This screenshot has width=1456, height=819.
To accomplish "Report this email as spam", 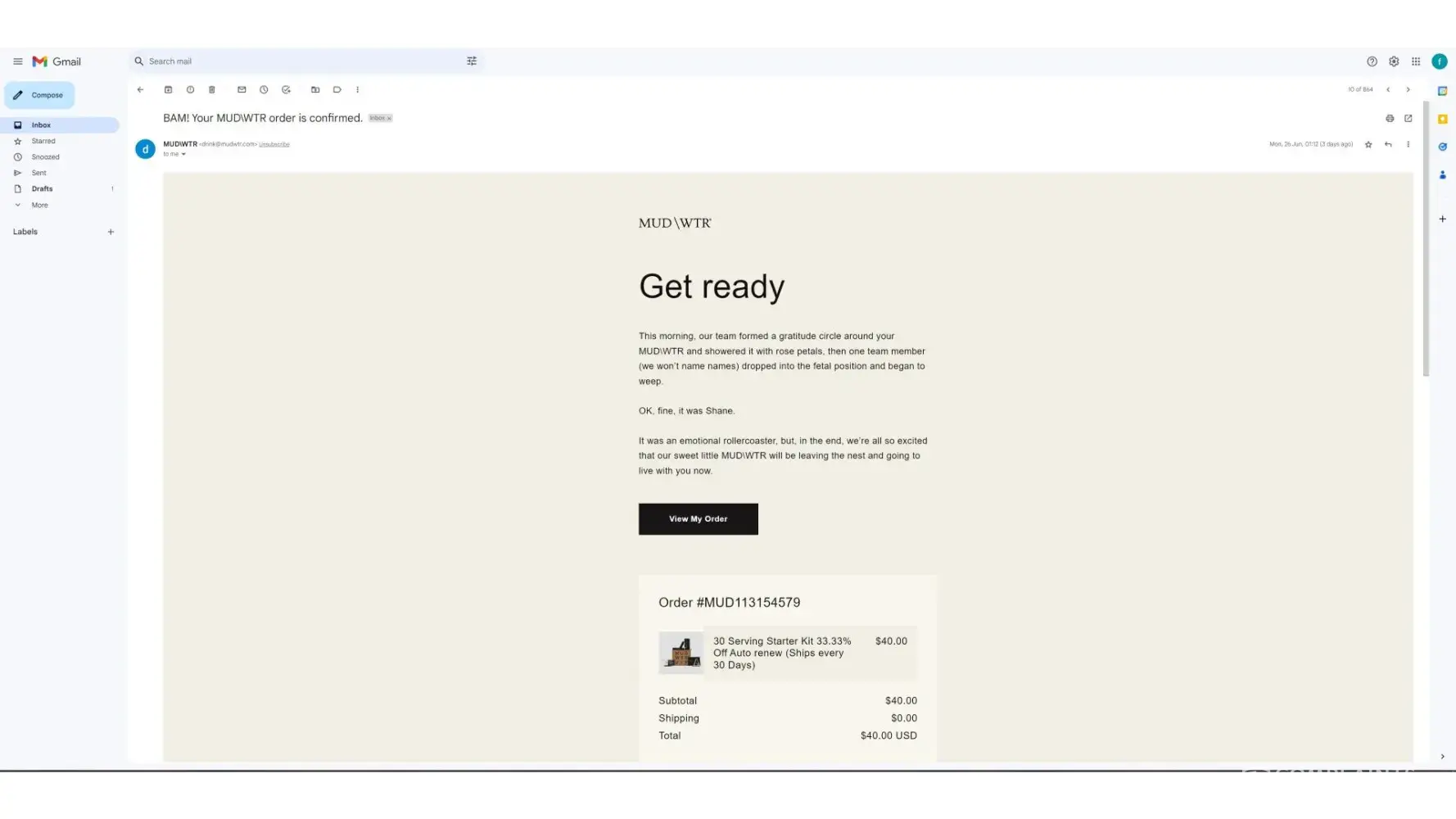I will tap(190, 90).
